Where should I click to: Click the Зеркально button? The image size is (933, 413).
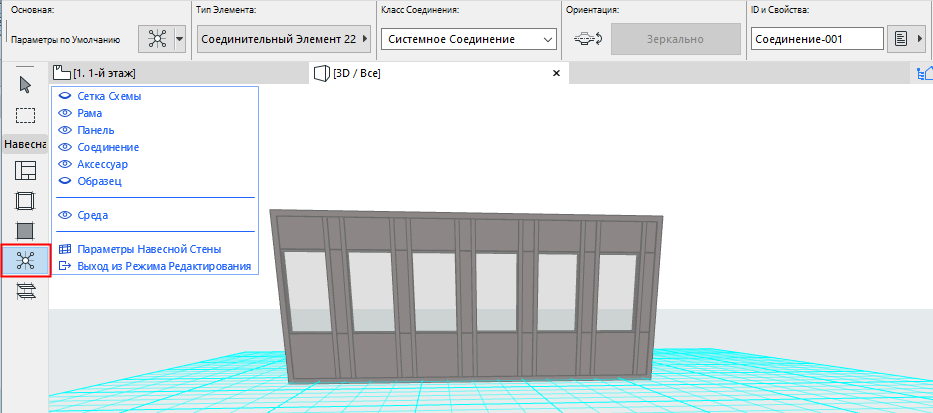pyautogui.click(x=675, y=39)
